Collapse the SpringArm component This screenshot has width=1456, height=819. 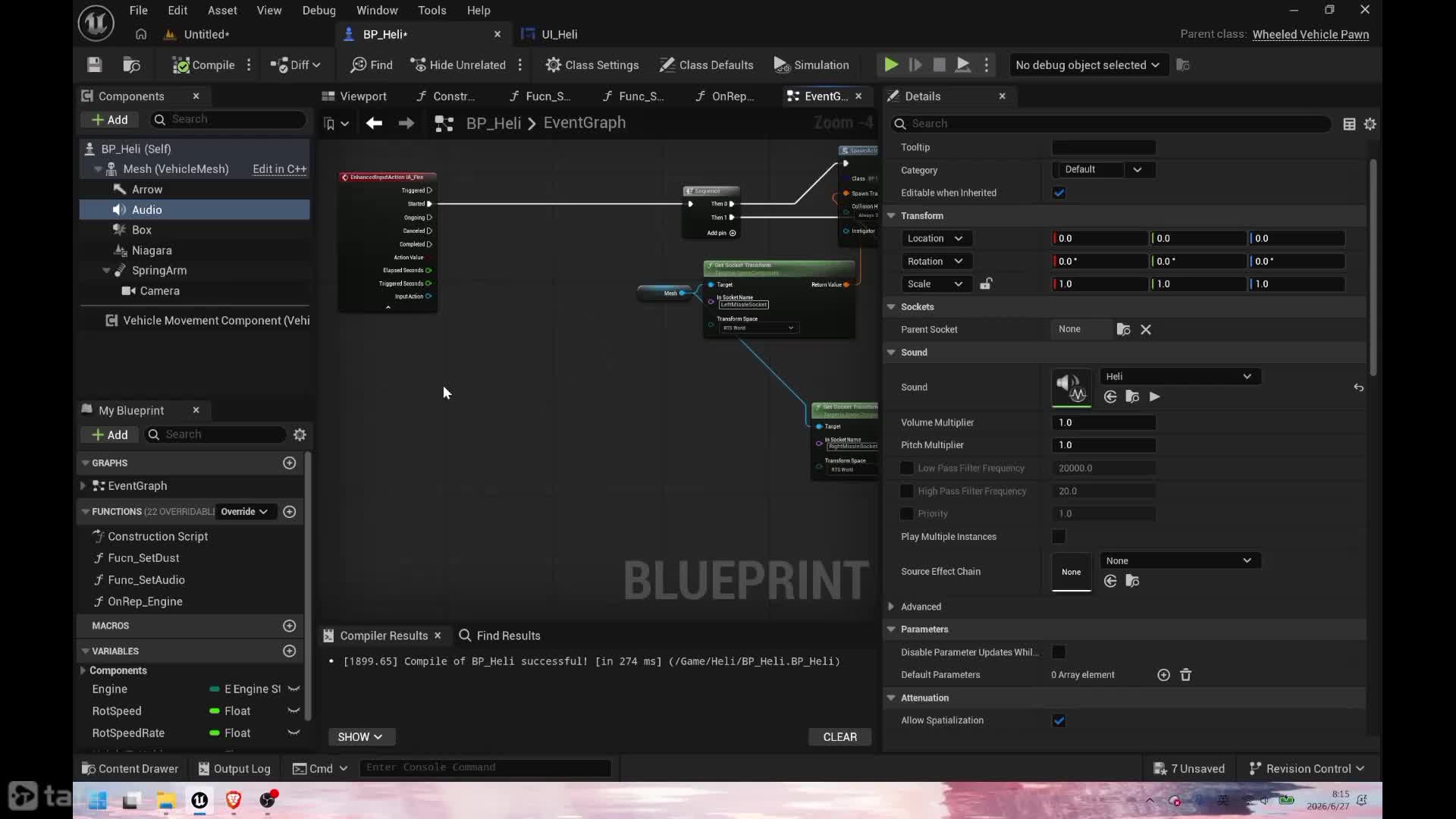coord(107,271)
